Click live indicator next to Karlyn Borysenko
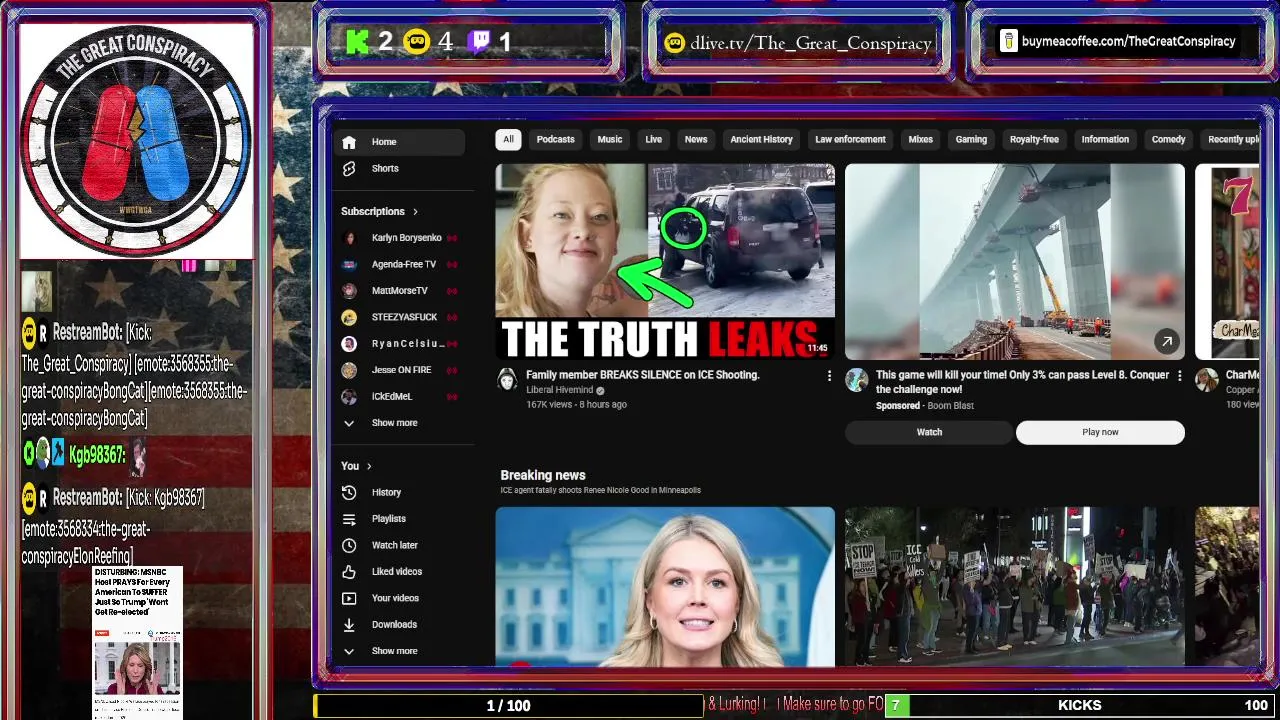The height and width of the screenshot is (720, 1280). pyautogui.click(x=452, y=238)
